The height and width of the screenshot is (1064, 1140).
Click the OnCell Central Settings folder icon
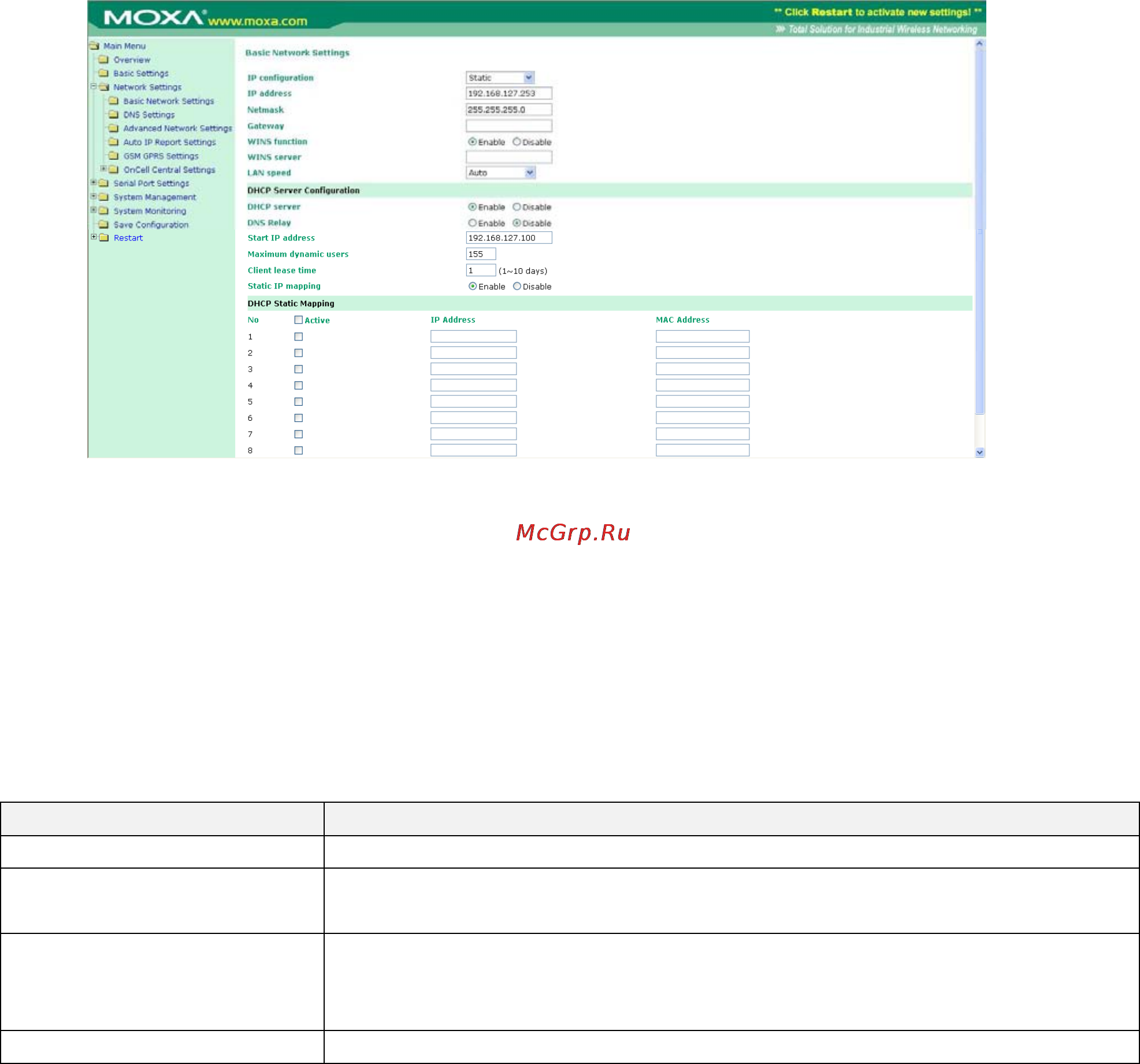[x=114, y=169]
